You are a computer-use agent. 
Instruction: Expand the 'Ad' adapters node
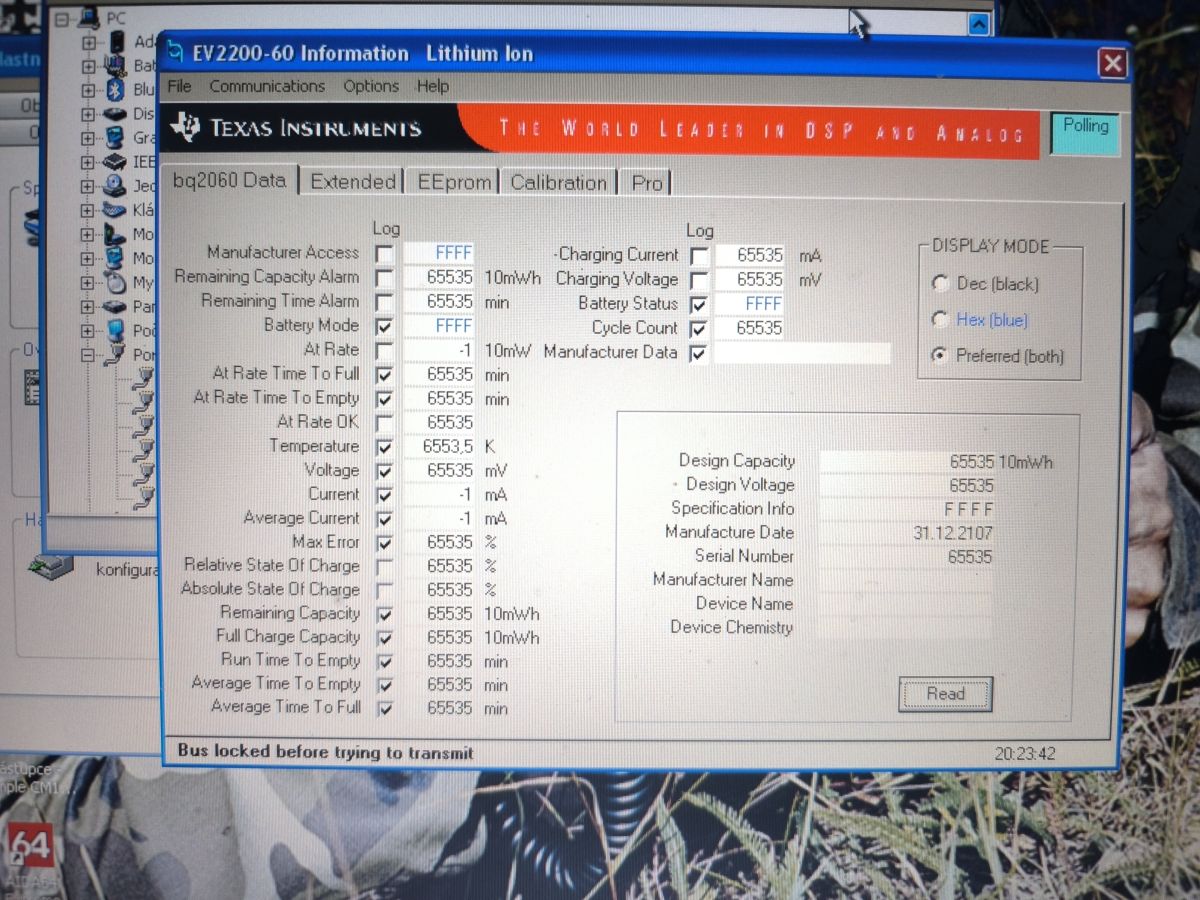89,43
